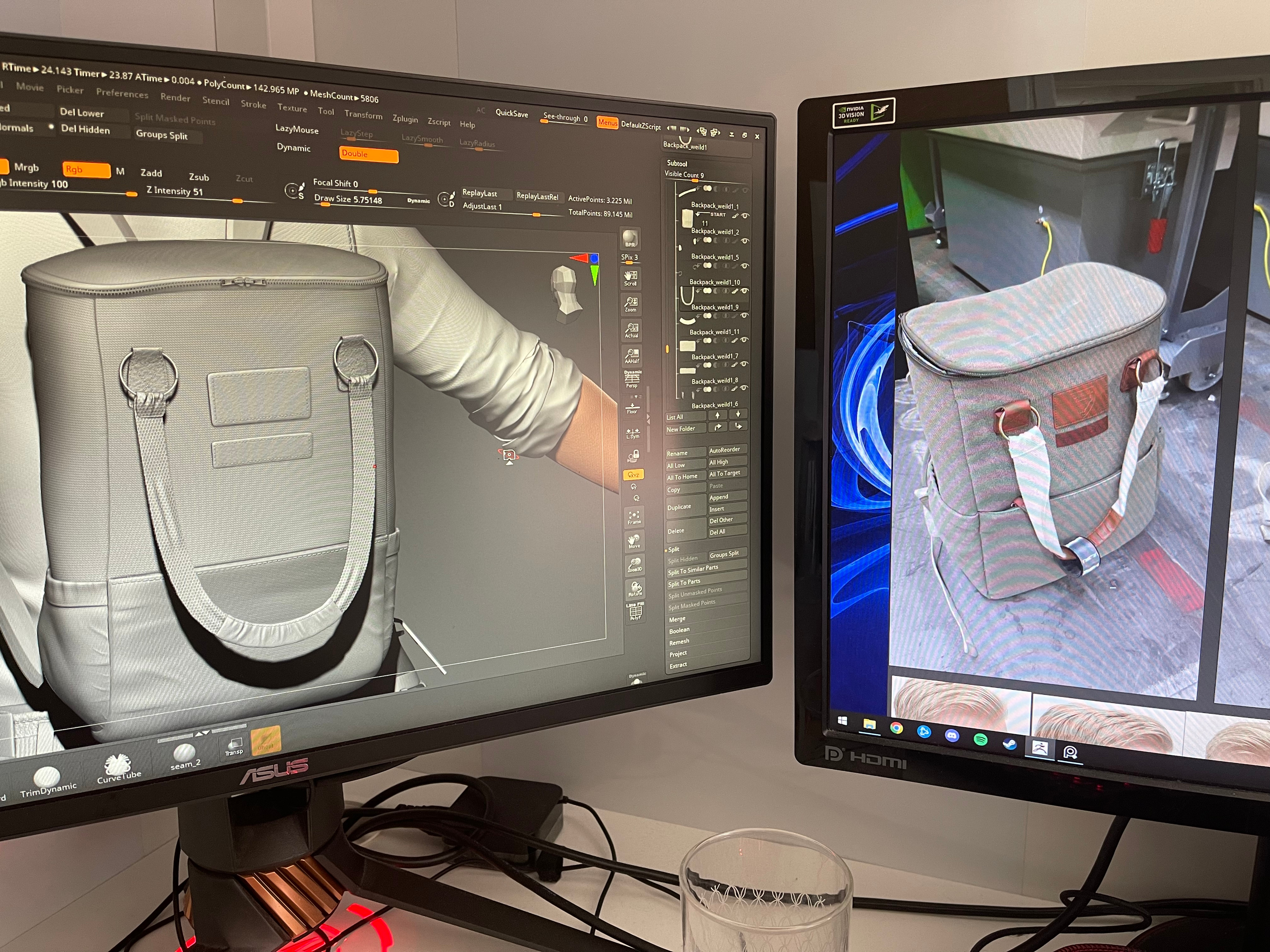The height and width of the screenshot is (952, 1270).
Task: Collapse the Split section
Action: click(x=673, y=549)
